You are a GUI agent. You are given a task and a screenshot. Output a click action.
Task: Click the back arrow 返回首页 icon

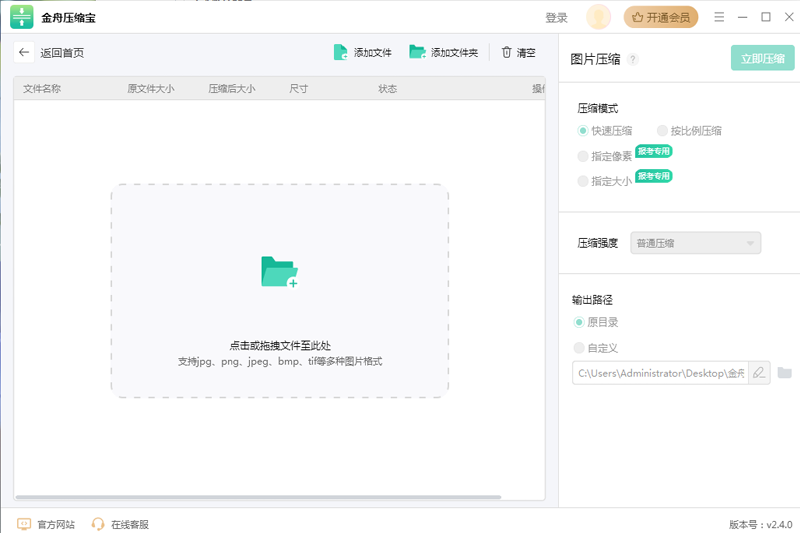tap(24, 53)
